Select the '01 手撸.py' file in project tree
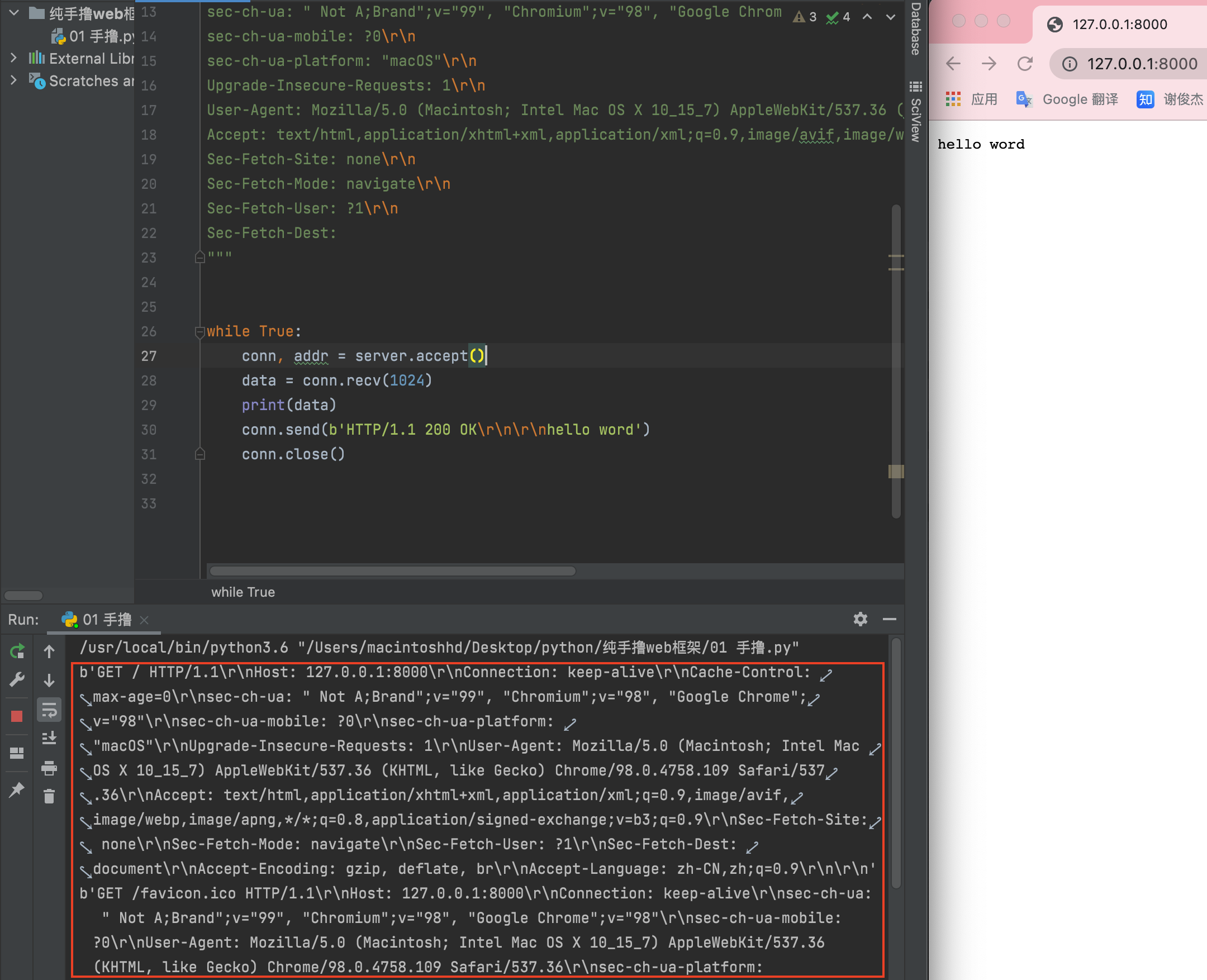 tap(94, 37)
